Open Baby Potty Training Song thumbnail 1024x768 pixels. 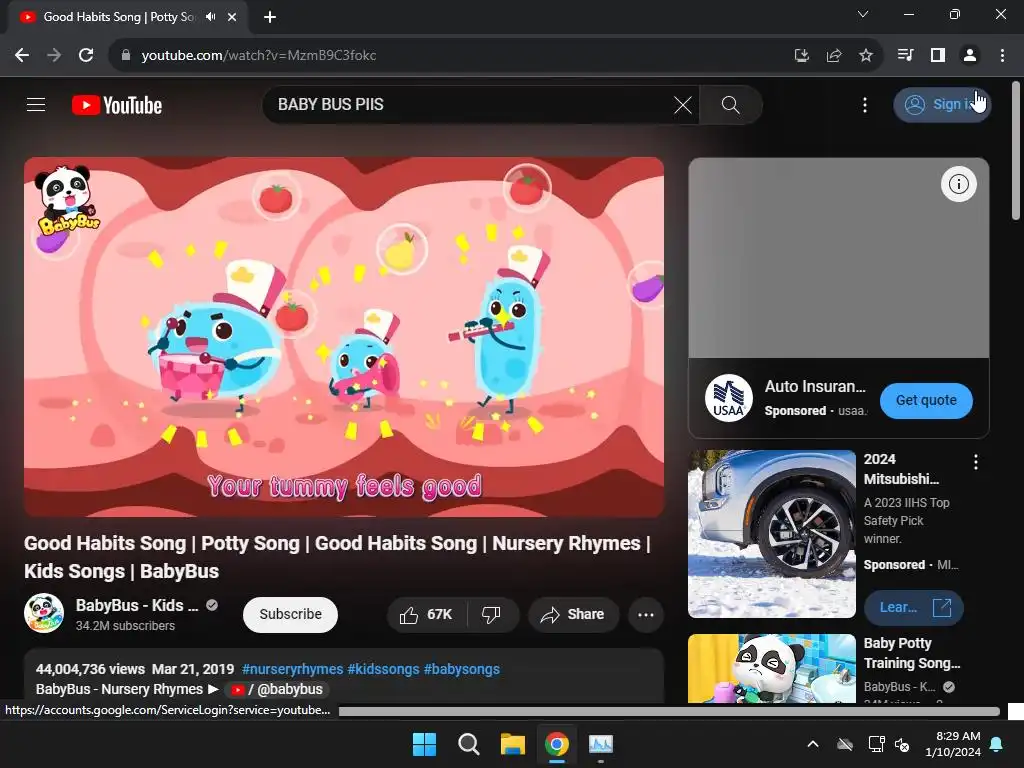click(x=772, y=668)
